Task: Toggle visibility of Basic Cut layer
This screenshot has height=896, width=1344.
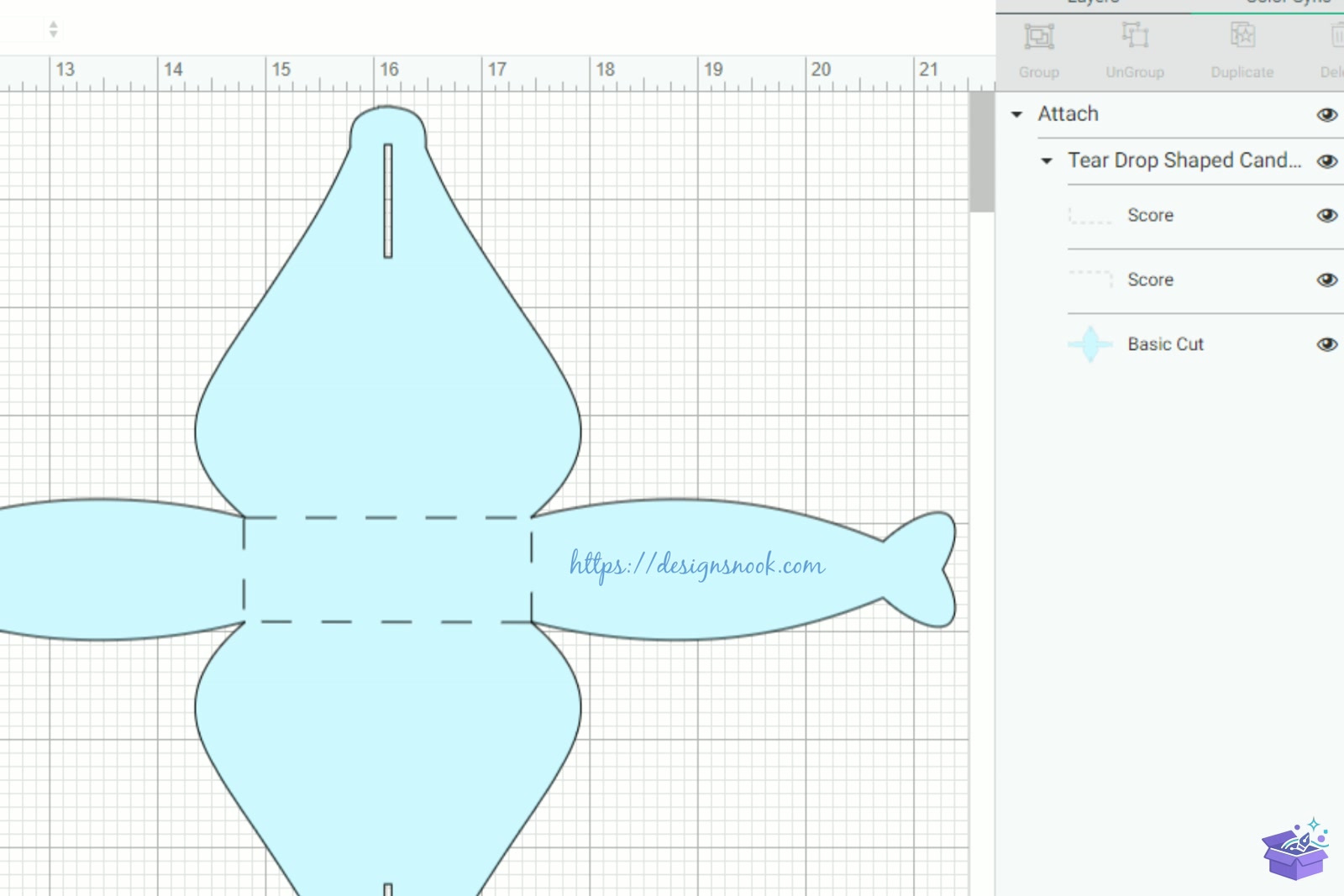Action: point(1327,344)
